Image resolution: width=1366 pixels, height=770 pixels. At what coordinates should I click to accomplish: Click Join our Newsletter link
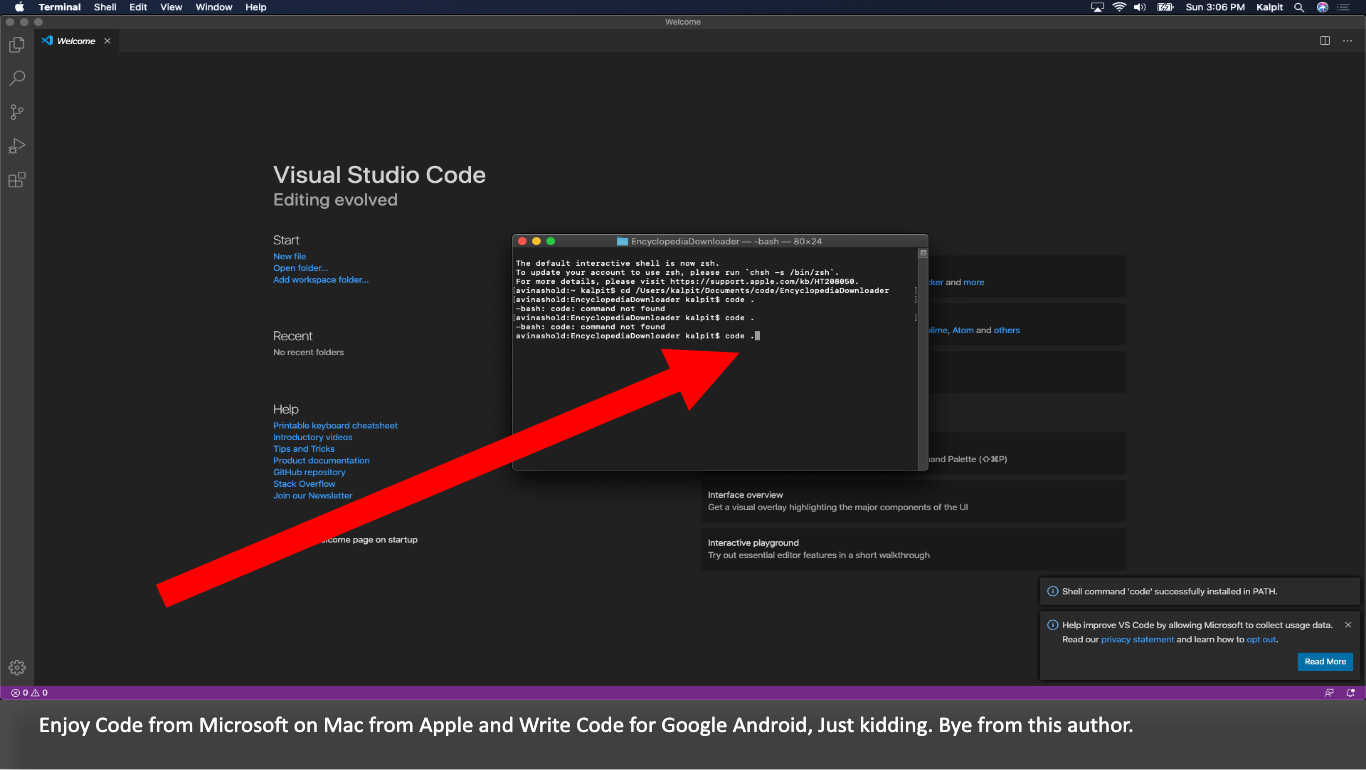pyautogui.click(x=313, y=496)
